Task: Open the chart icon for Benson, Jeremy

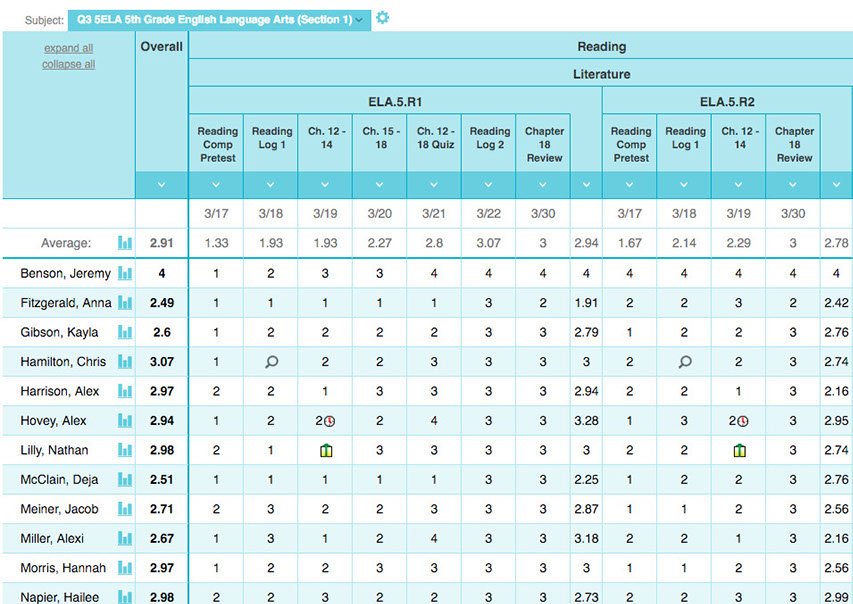Action: [x=125, y=273]
